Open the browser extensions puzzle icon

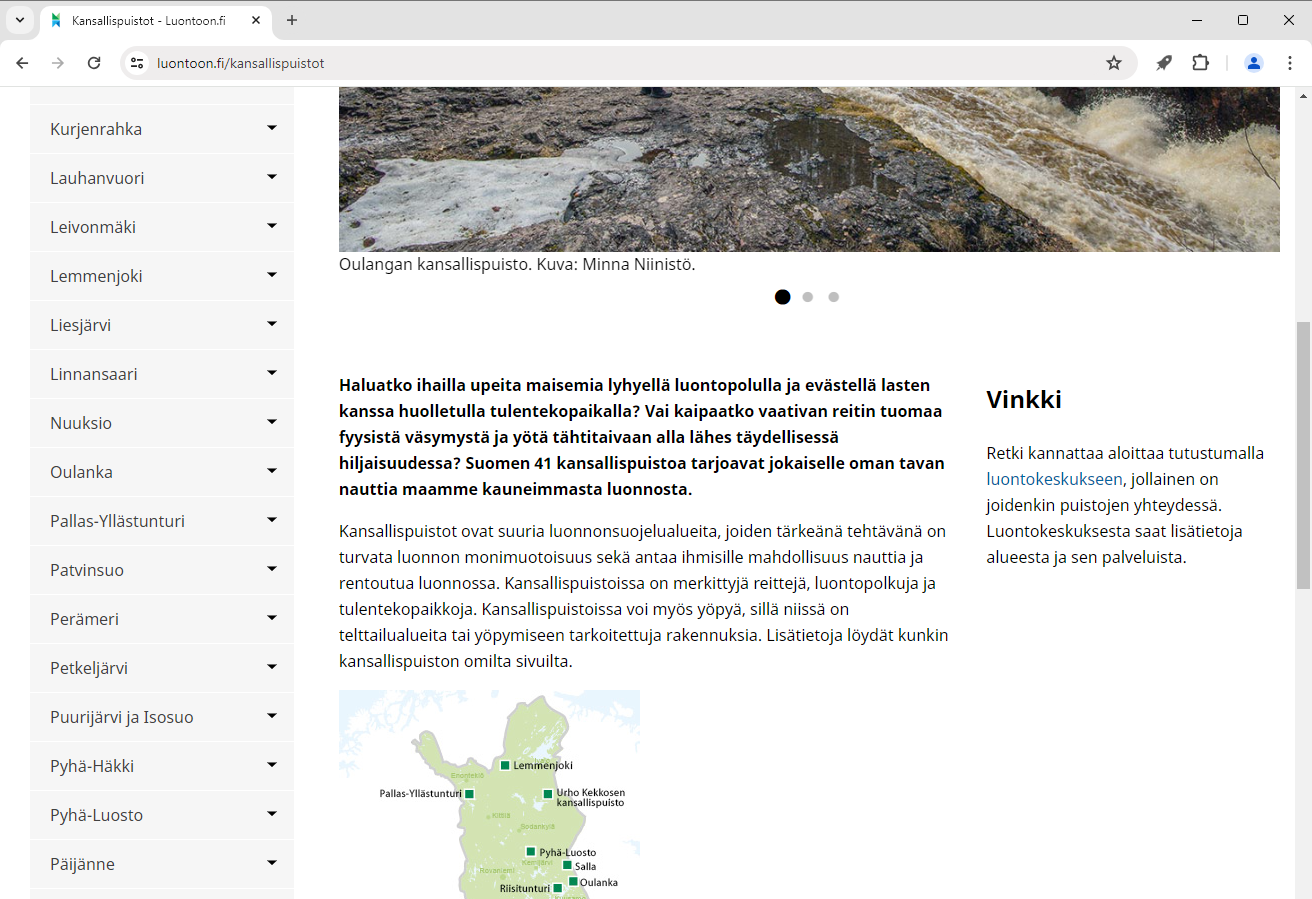(1200, 63)
